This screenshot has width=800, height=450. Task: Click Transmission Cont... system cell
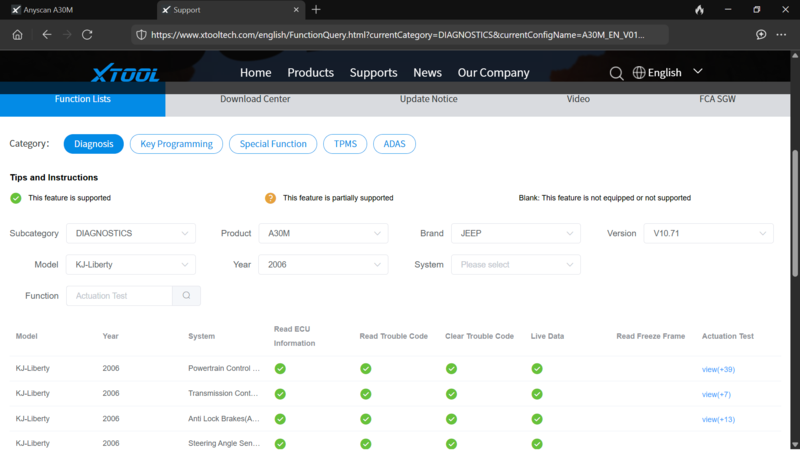[x=223, y=393]
